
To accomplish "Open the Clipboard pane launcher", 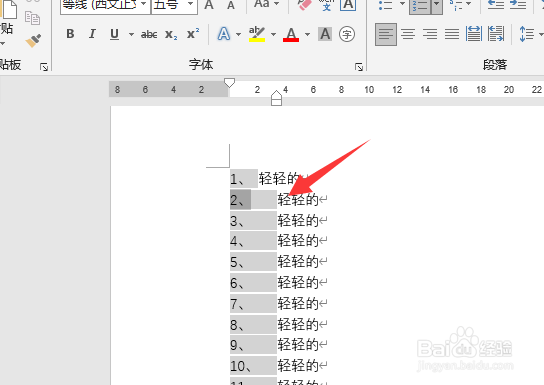I will pos(44,67).
